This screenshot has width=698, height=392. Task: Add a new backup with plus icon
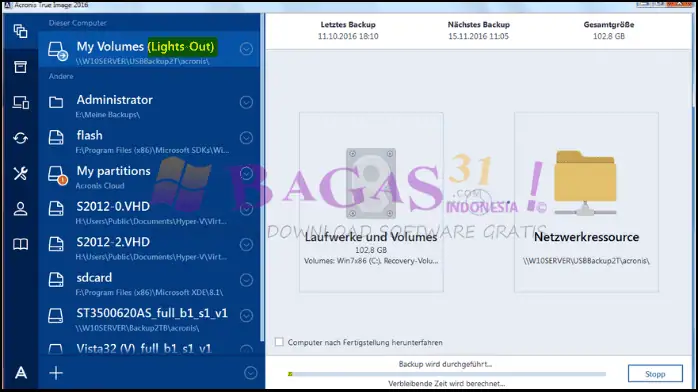click(56, 373)
